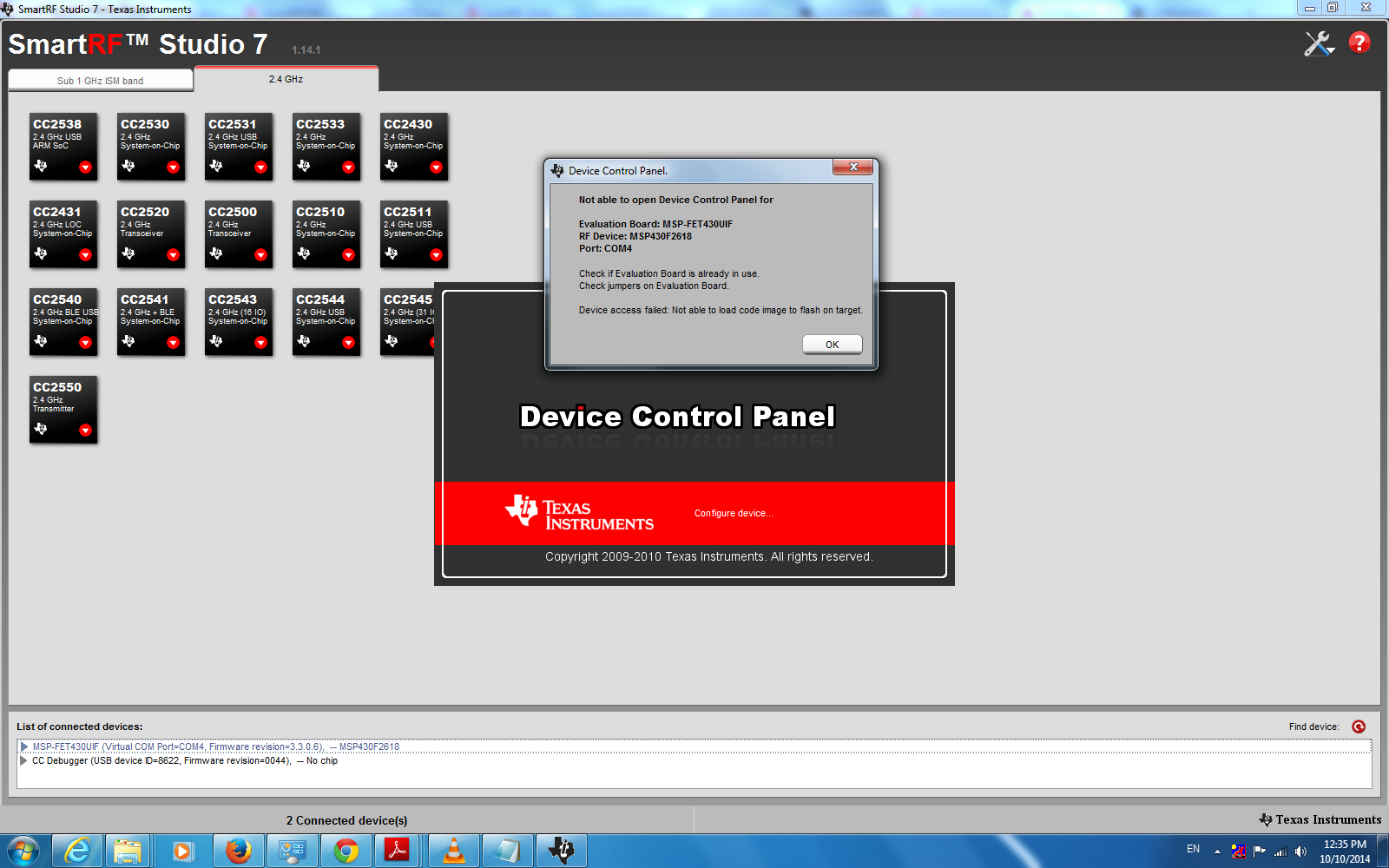This screenshot has width=1389, height=868.
Task: Click the TI logo icon on the CC2538 tile
Action: pyautogui.click(x=41, y=166)
